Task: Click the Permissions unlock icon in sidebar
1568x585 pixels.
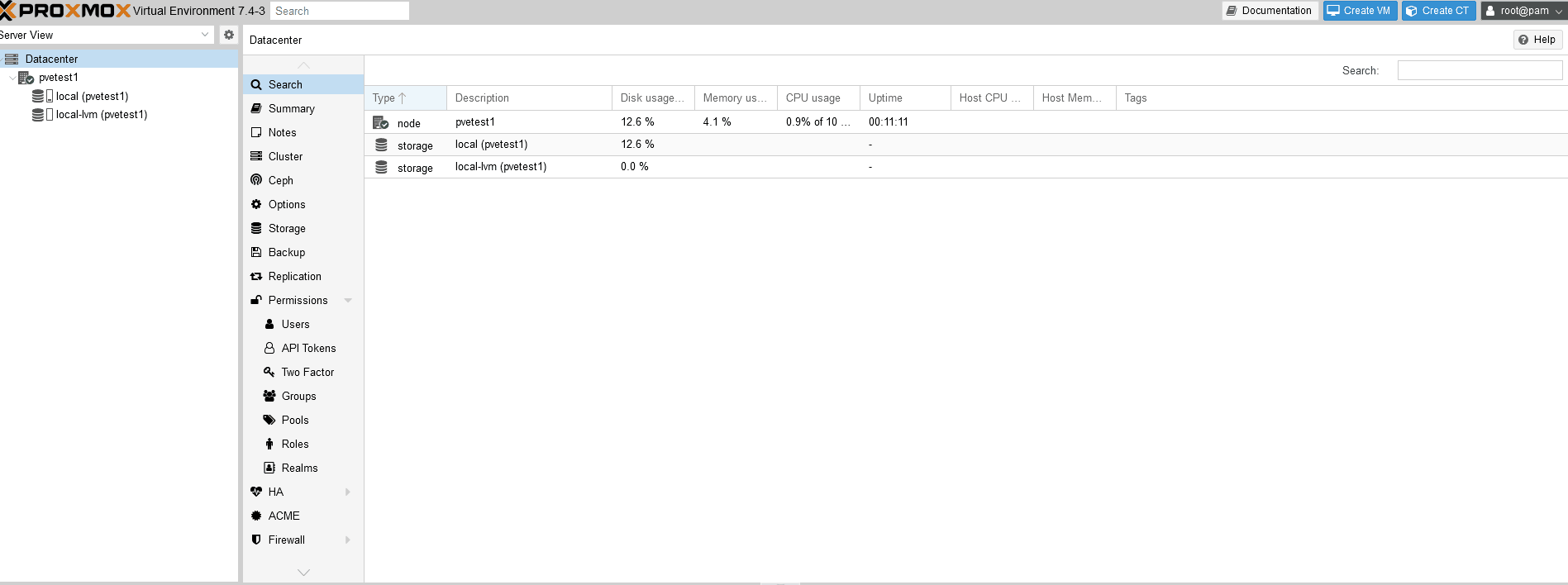Action: point(256,300)
